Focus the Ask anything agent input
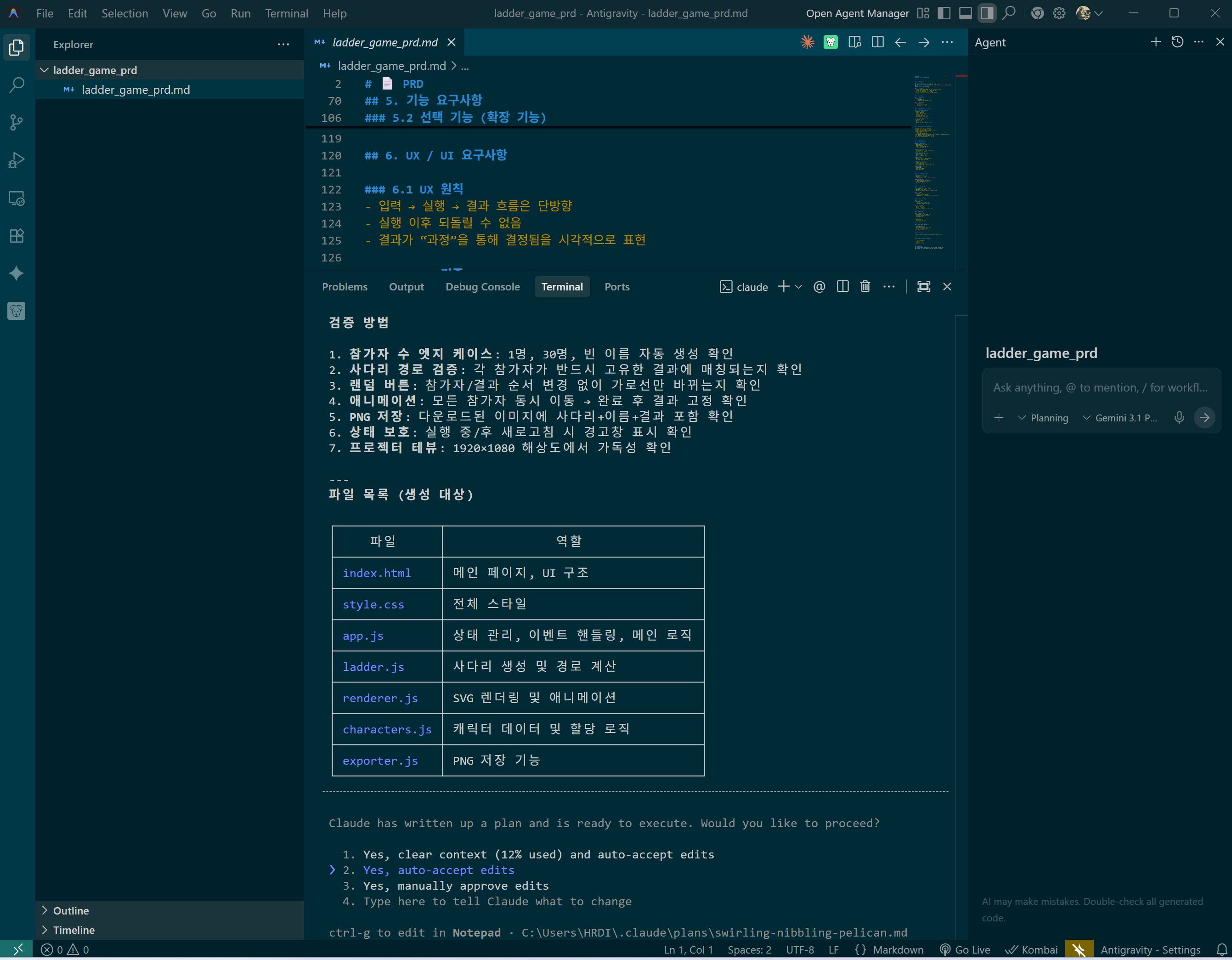Screen dimensions: 1232x960 (1100, 388)
